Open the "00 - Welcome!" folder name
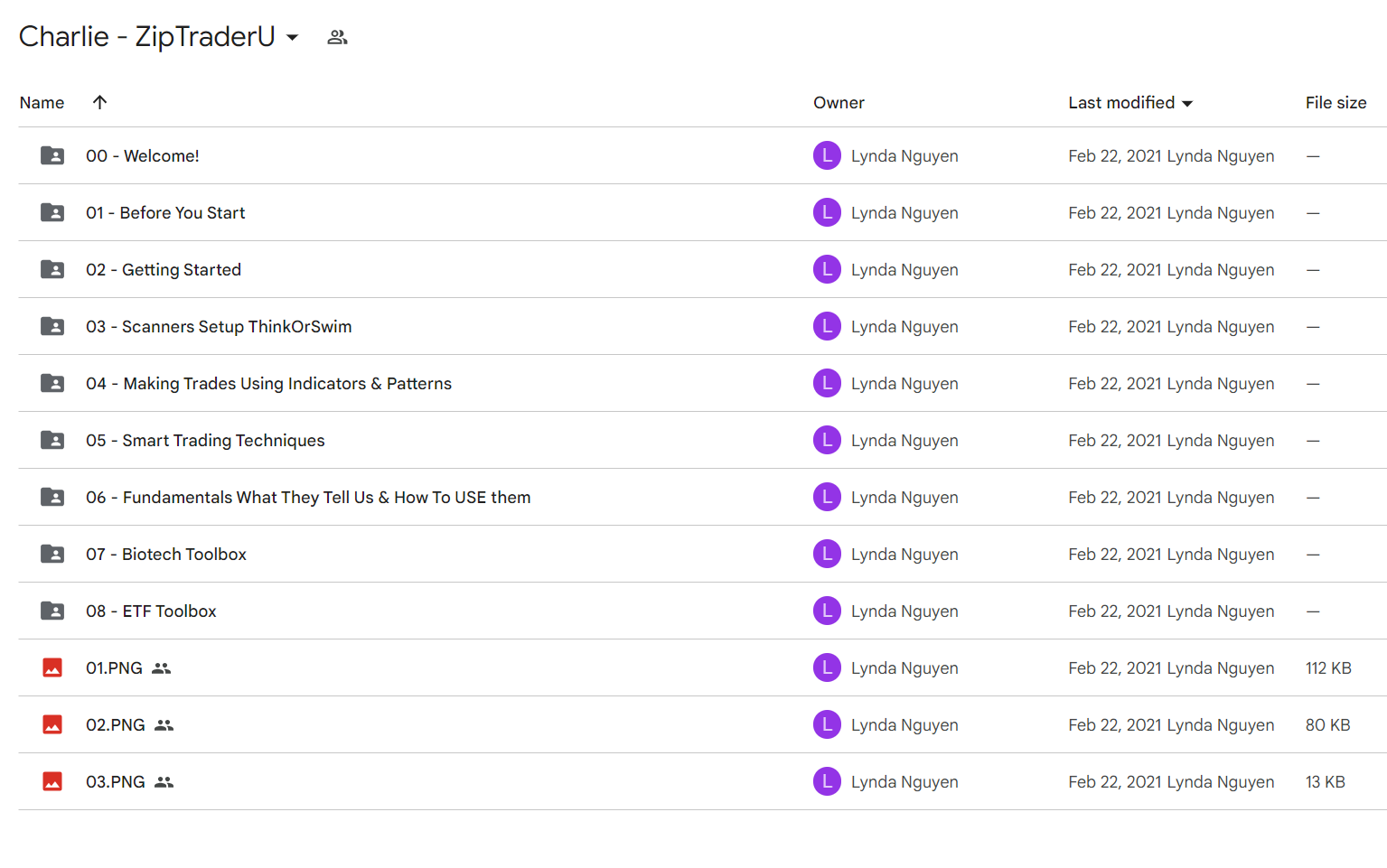This screenshot has height=868, width=1387. click(143, 156)
